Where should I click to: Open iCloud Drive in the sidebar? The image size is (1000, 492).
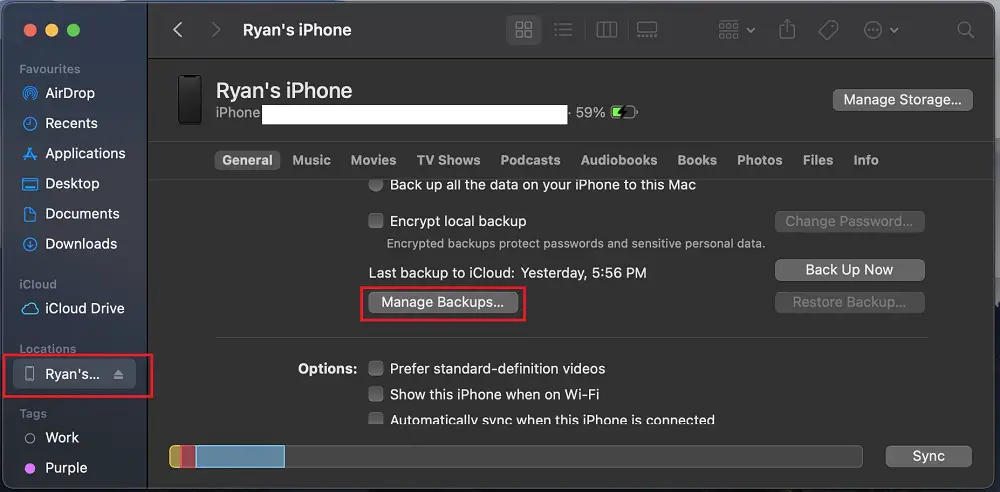point(75,308)
